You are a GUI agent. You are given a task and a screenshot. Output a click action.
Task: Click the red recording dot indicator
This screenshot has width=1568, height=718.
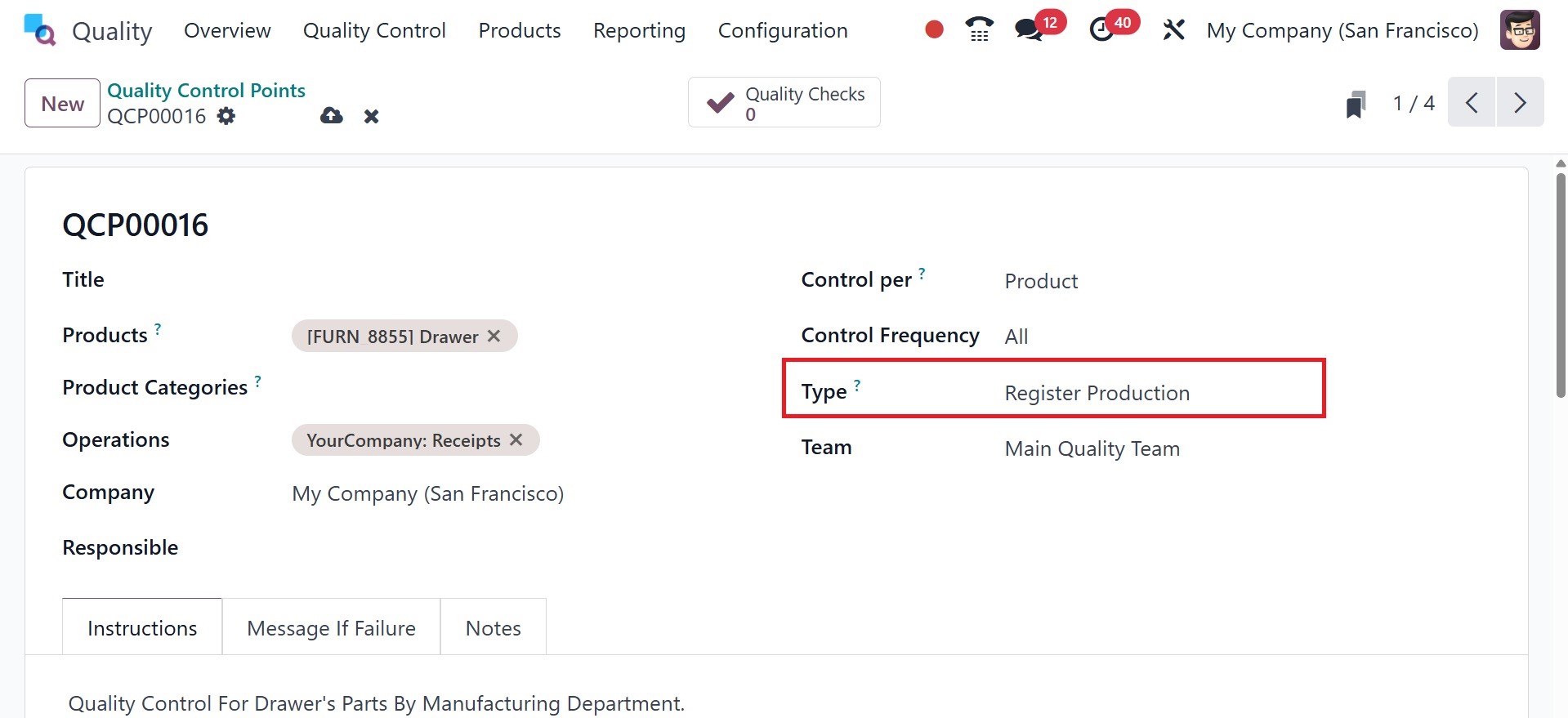tap(934, 30)
